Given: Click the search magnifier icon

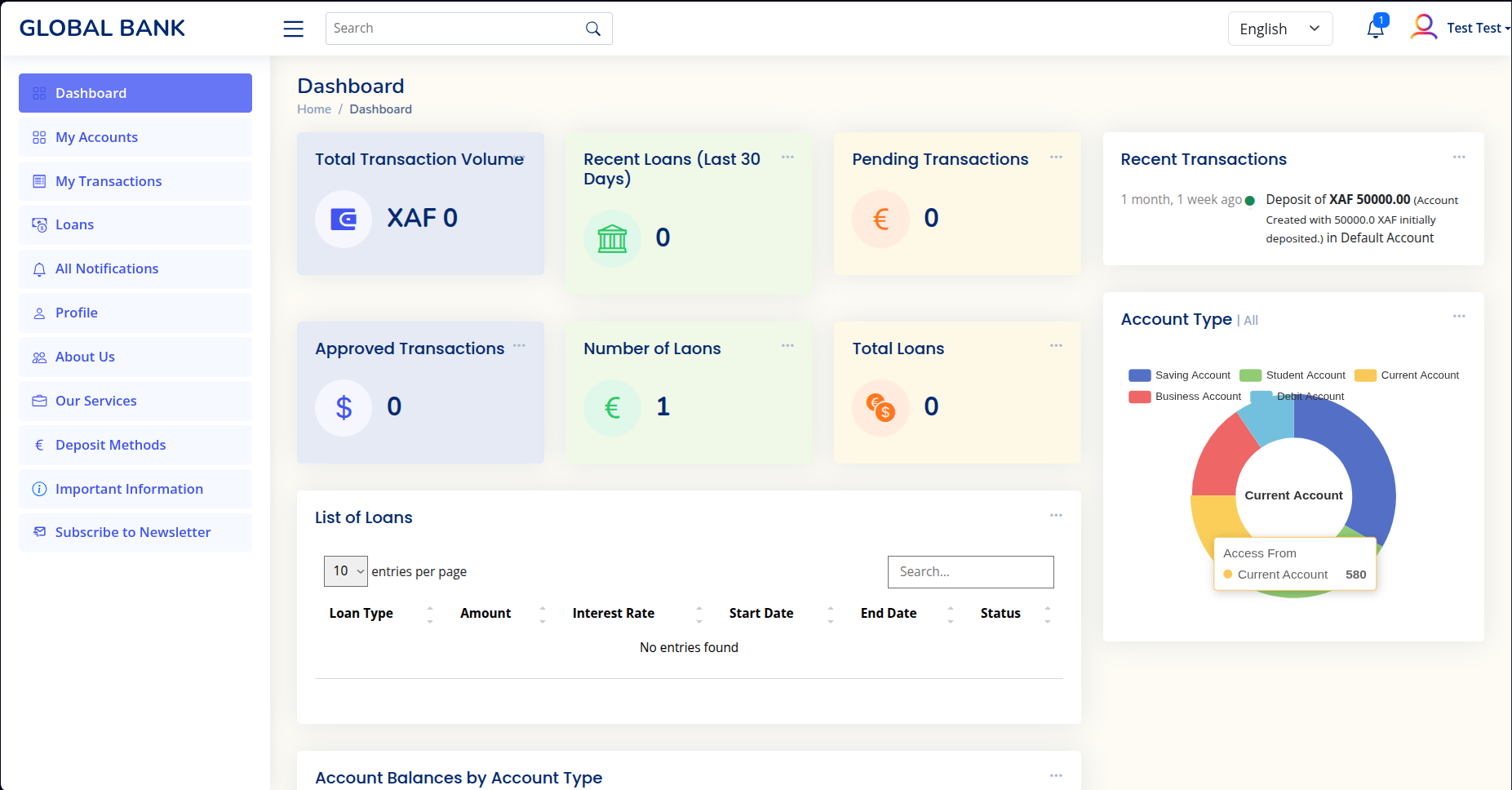Looking at the screenshot, I should coord(593,29).
